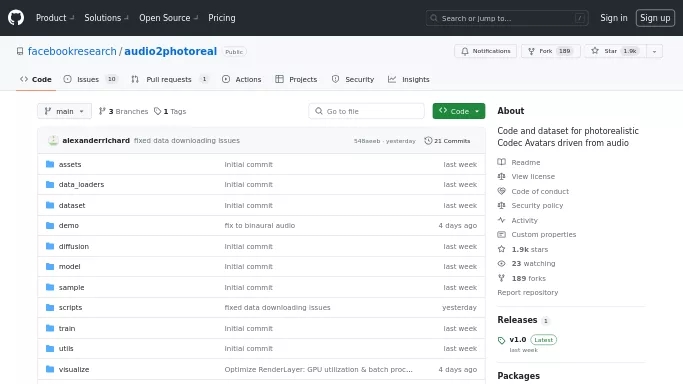The image size is (683, 384).
Task: View the 1 Tags link
Action: pos(170,111)
